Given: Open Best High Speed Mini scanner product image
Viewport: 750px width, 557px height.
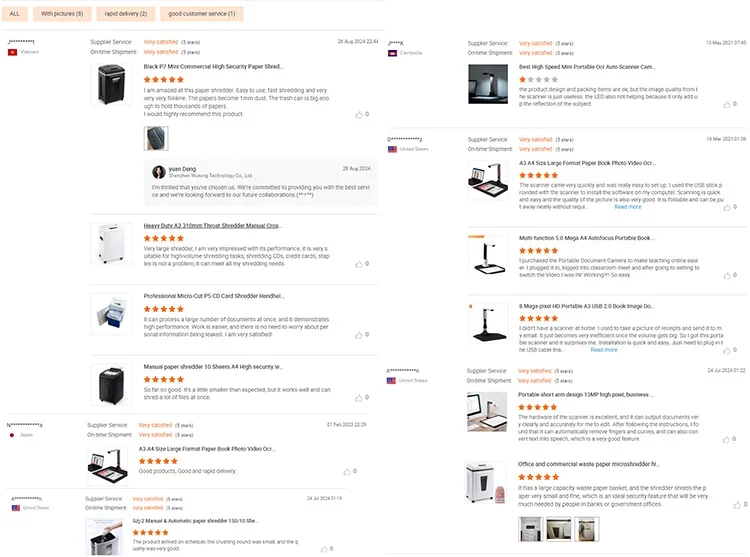Looking at the screenshot, I should (488, 84).
